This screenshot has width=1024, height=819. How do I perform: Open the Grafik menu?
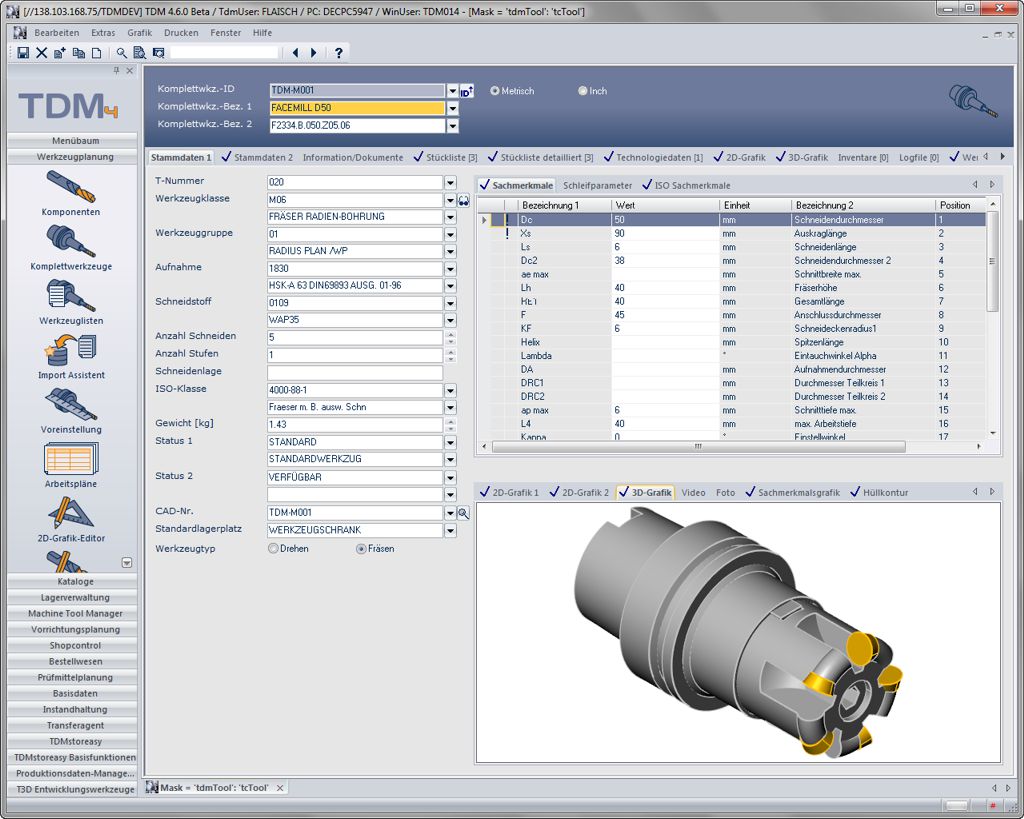(x=140, y=33)
